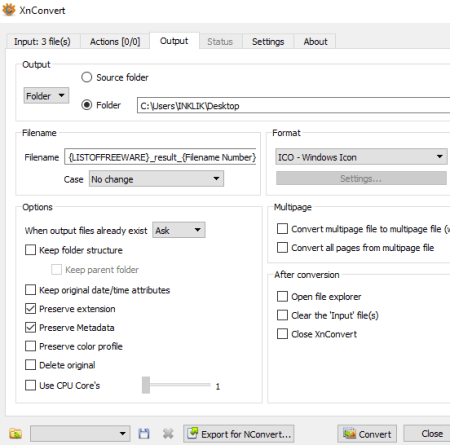This screenshot has height=445, width=450.
Task: Click the output folder path field
Action: coord(293,105)
